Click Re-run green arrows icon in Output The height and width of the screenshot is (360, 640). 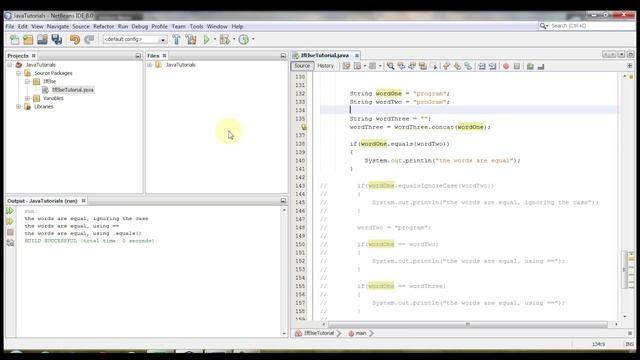(x=10, y=211)
